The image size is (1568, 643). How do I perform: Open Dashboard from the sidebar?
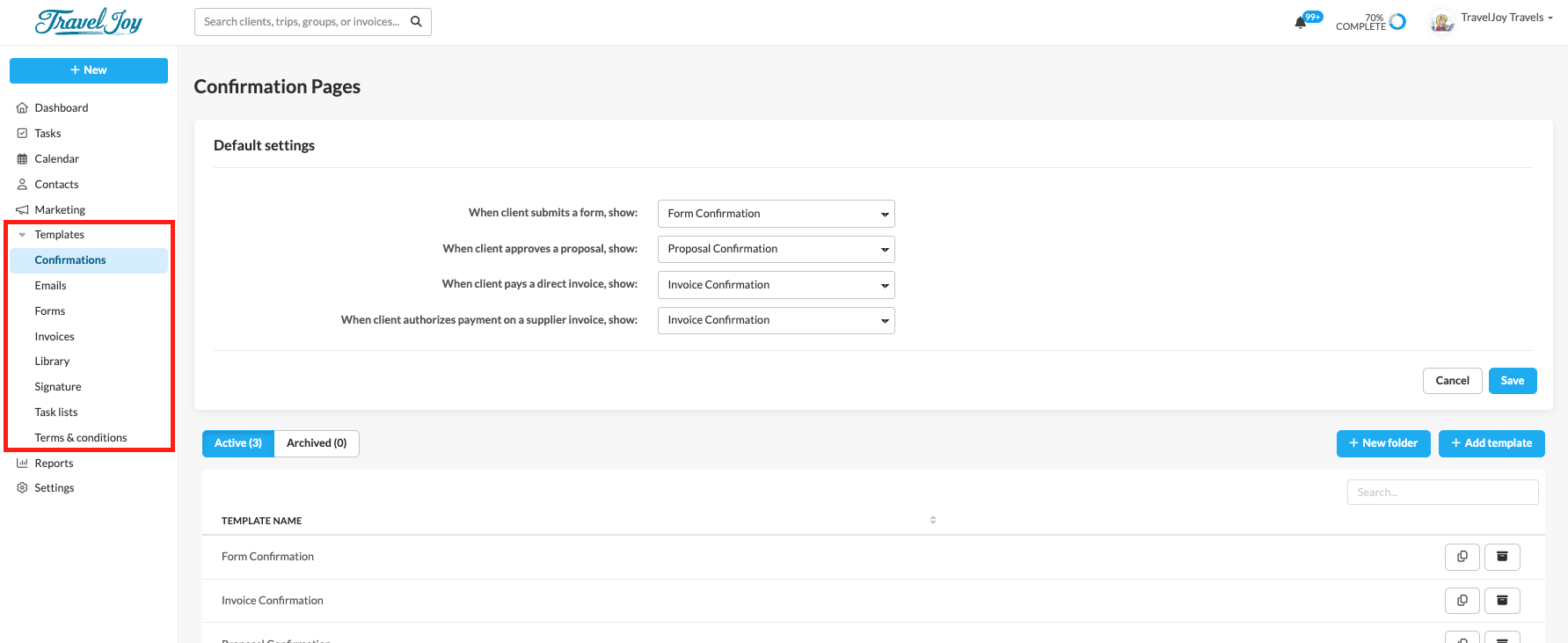point(62,108)
